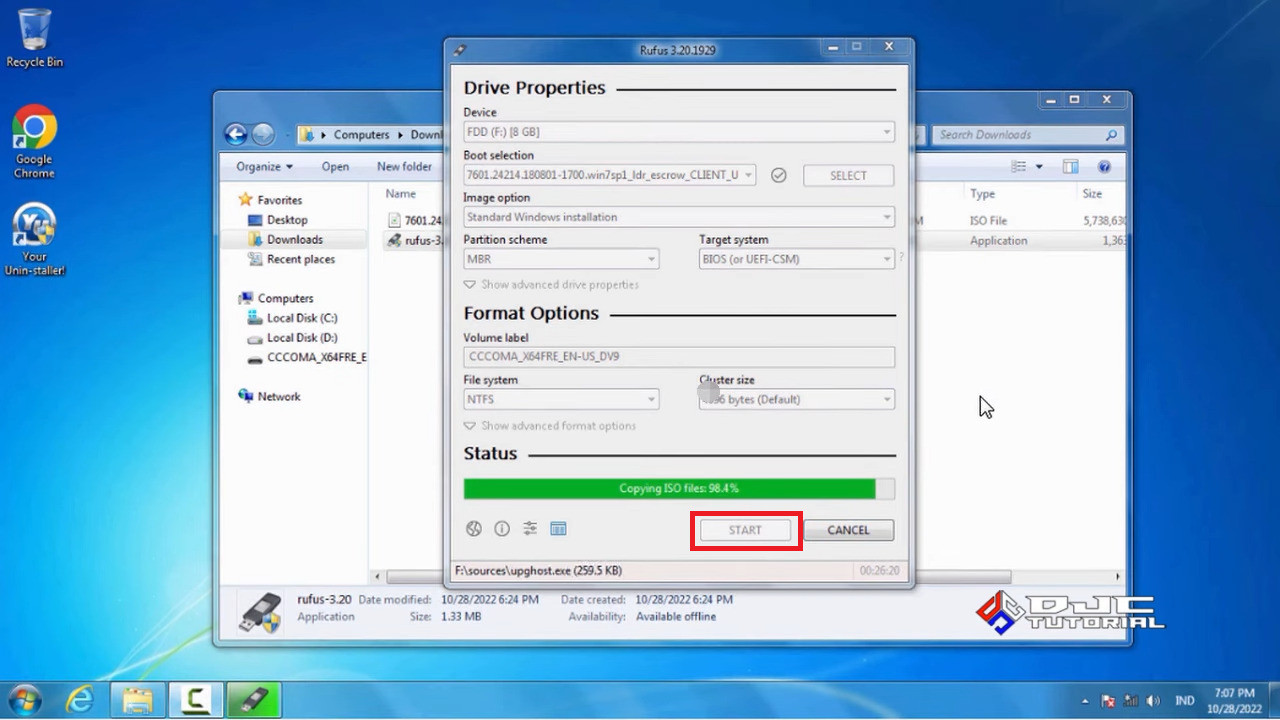Show hidden tray icons arrow
This screenshot has width=1280, height=720.
(1085, 701)
